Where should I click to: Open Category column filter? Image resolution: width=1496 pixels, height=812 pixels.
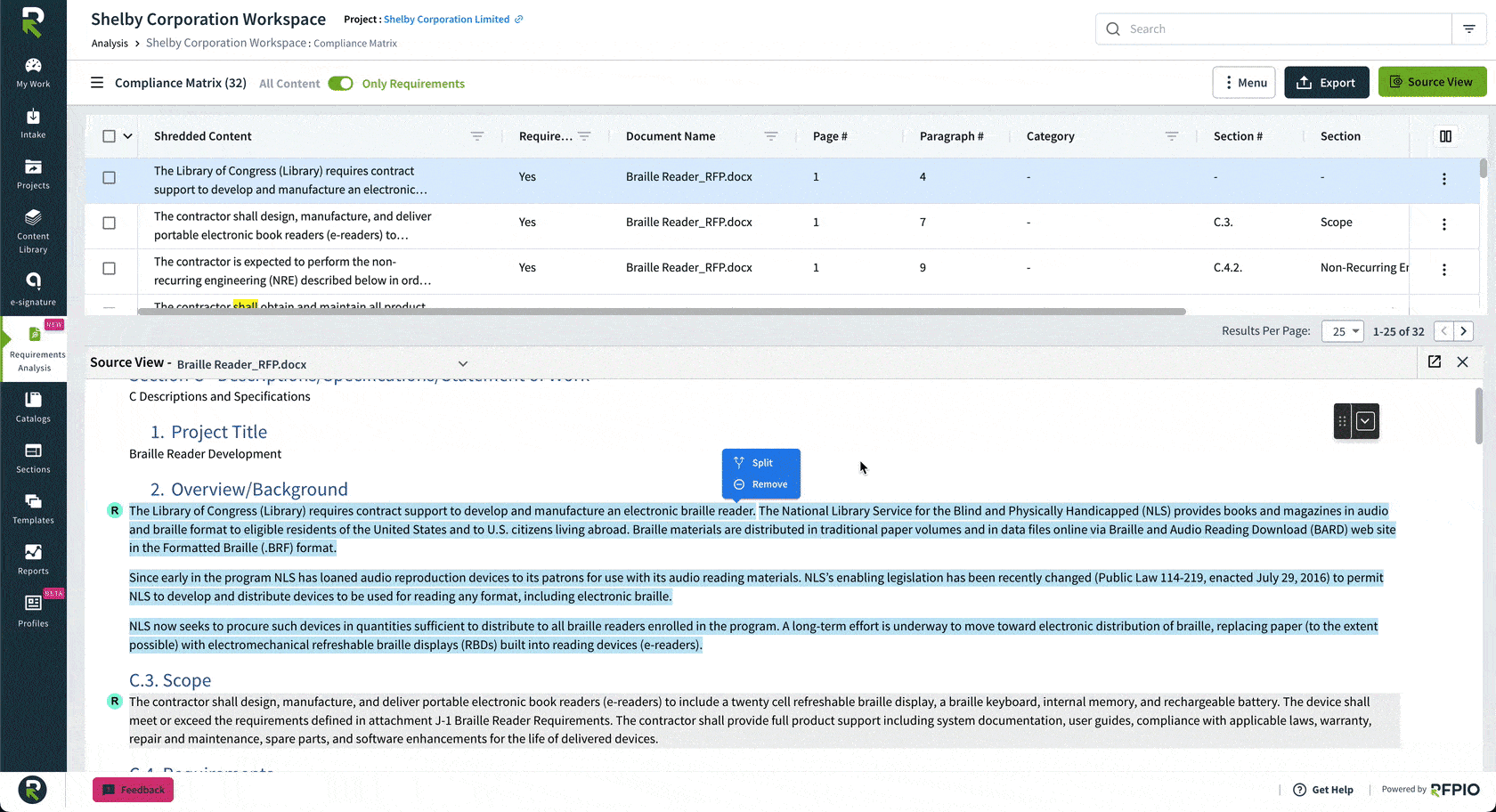(1172, 136)
